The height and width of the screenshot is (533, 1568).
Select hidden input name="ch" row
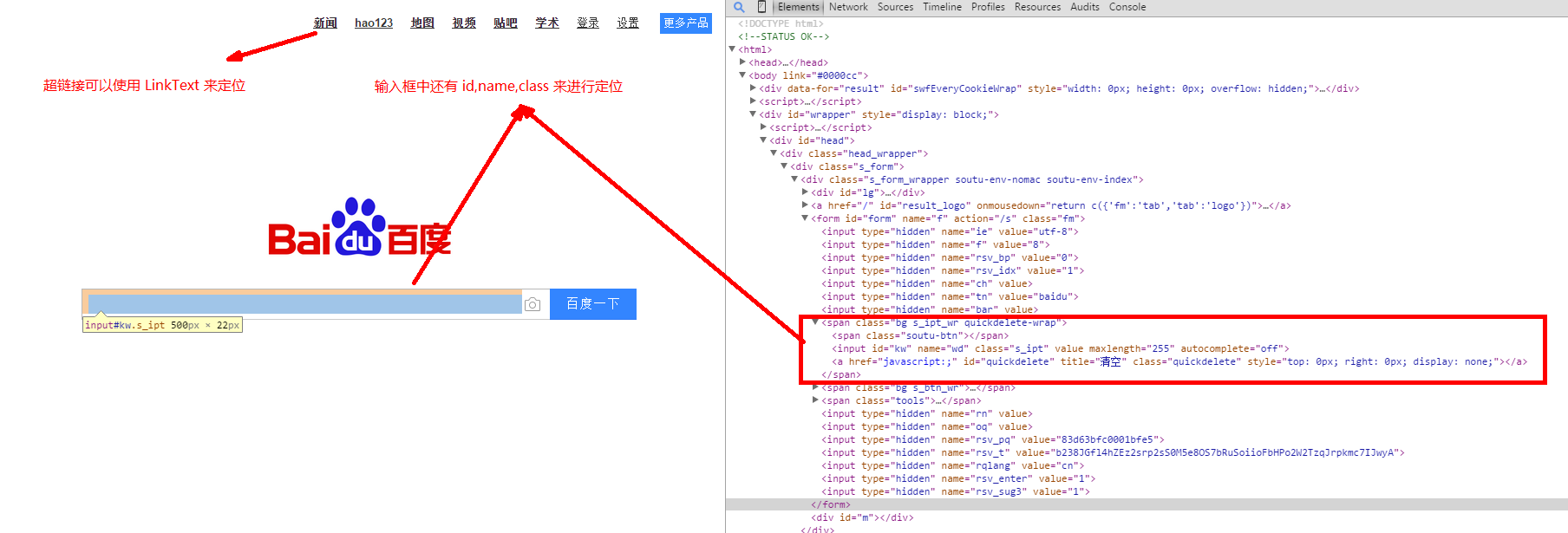coord(927,283)
